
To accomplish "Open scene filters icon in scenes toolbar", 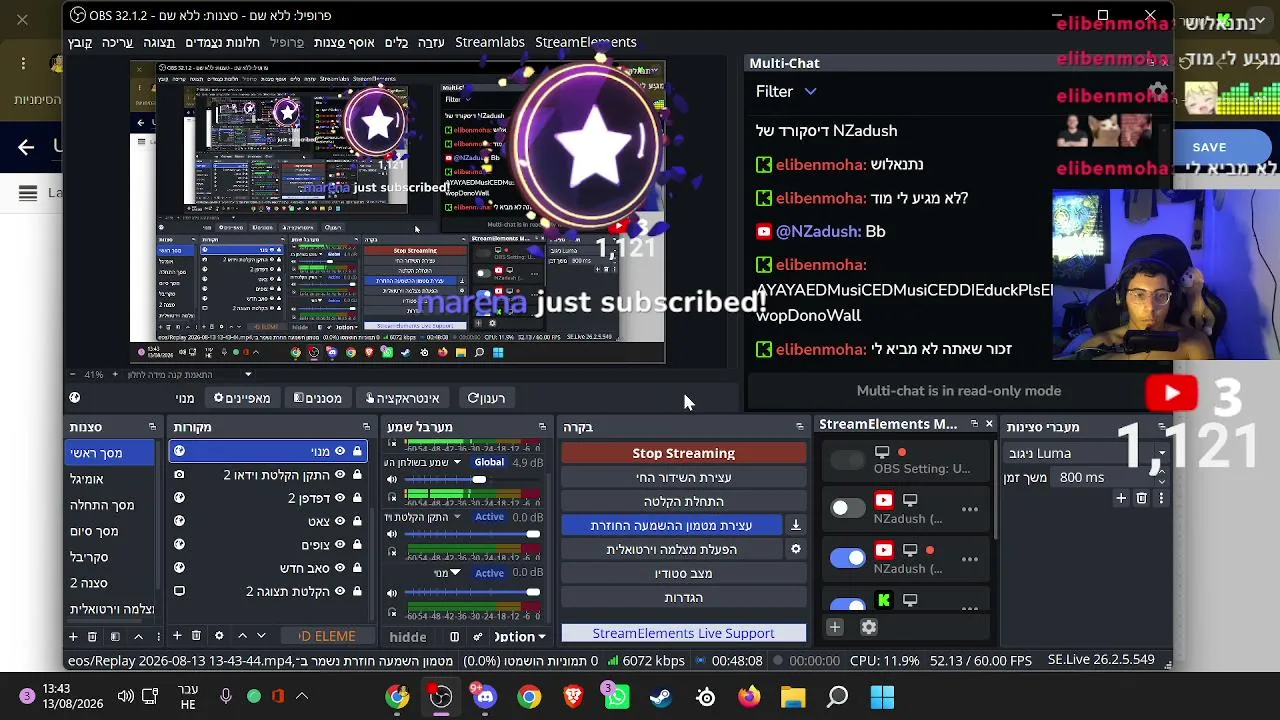I will 115,636.
